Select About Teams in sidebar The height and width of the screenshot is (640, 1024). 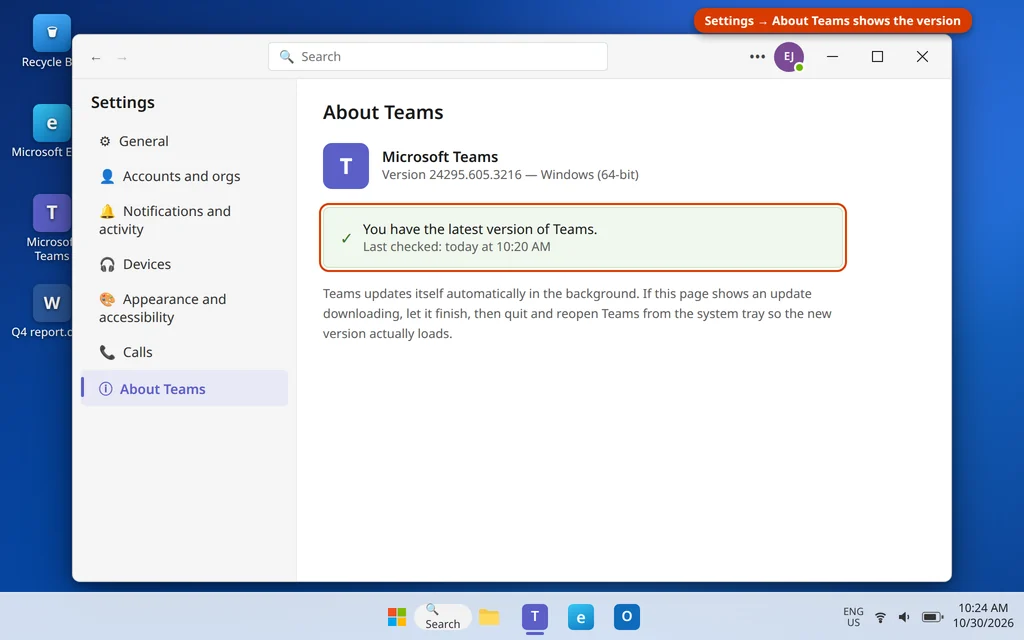coord(184,389)
